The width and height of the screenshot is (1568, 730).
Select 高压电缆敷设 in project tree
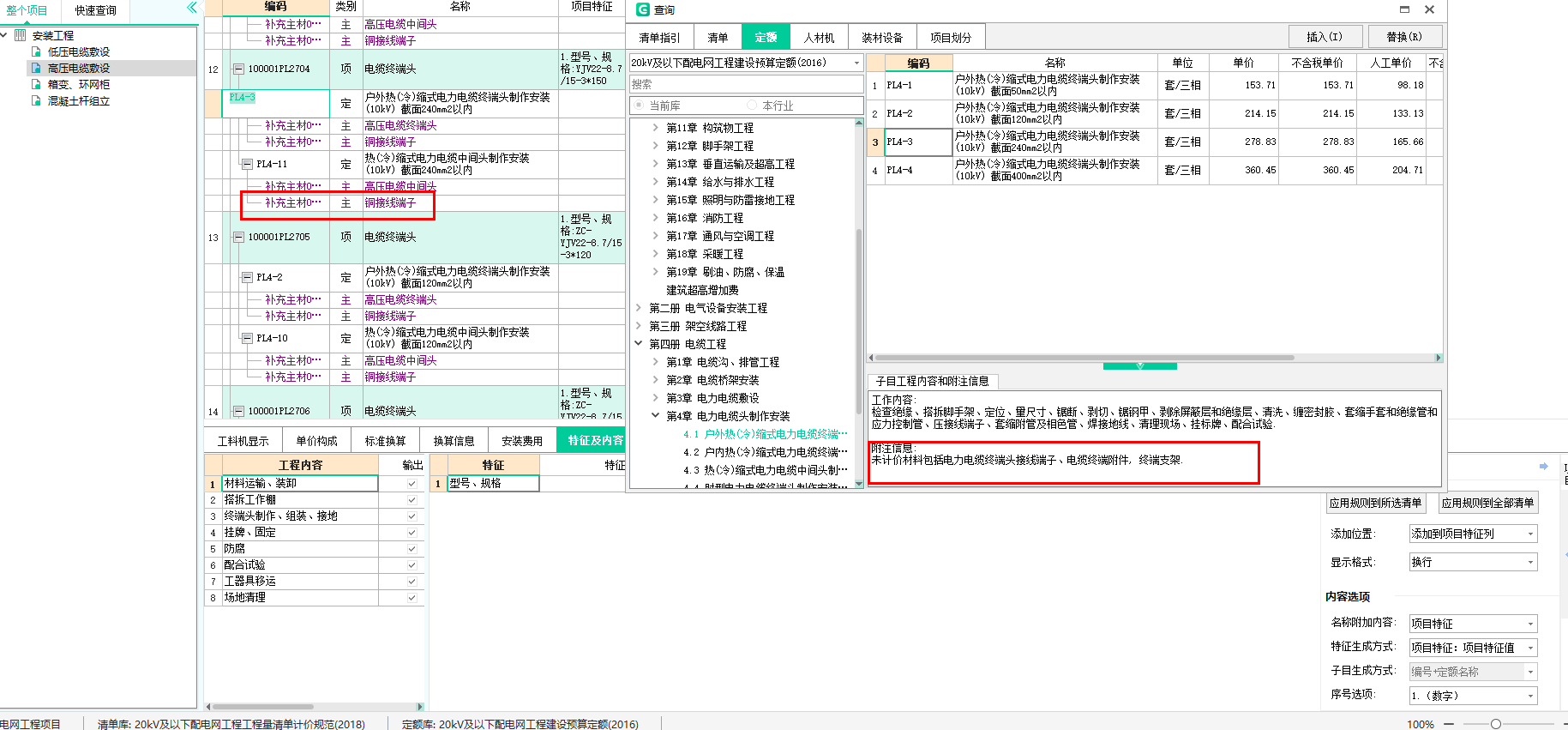79,68
